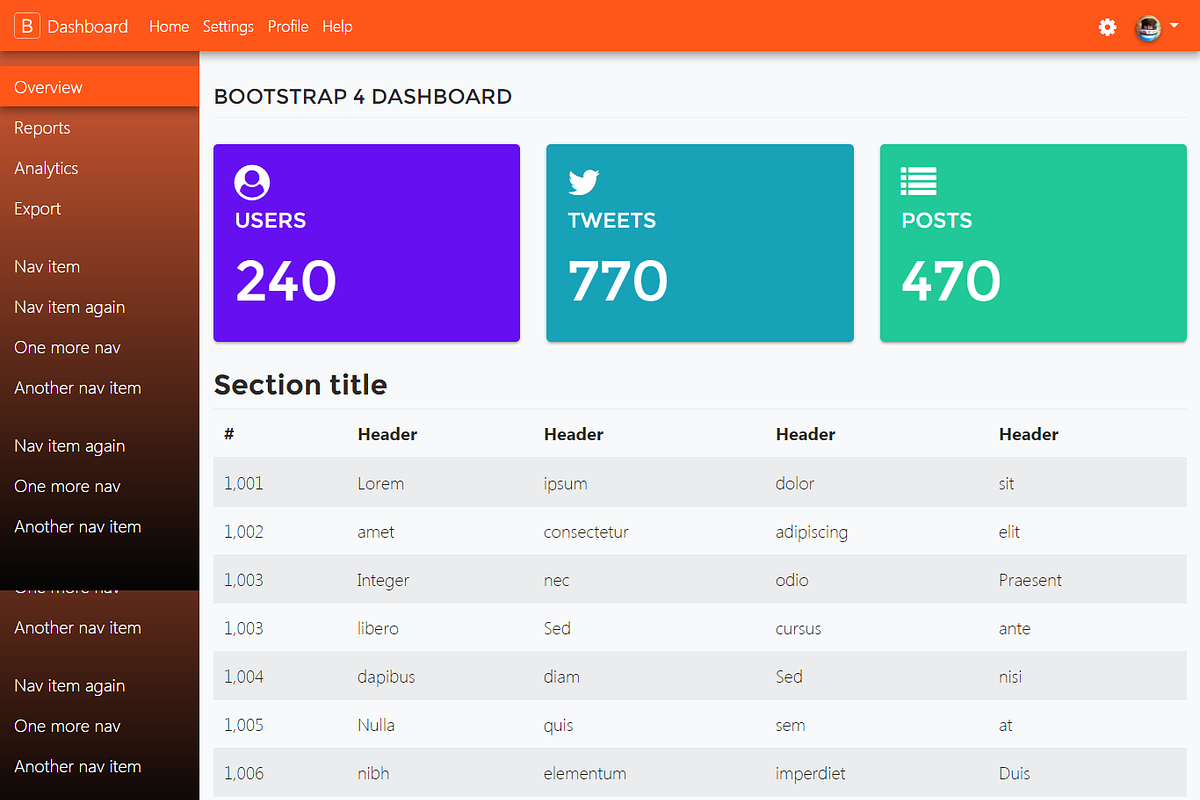Select table cell 'Nulla'
Viewport: 1200px width, 800px height.
376,725
